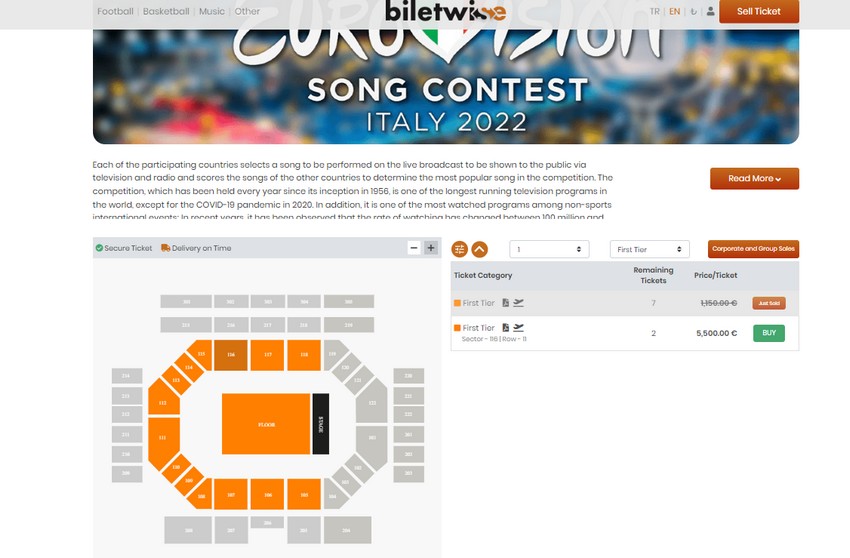
Task: Click the Delivery on Time truck icon
Action: 165,248
